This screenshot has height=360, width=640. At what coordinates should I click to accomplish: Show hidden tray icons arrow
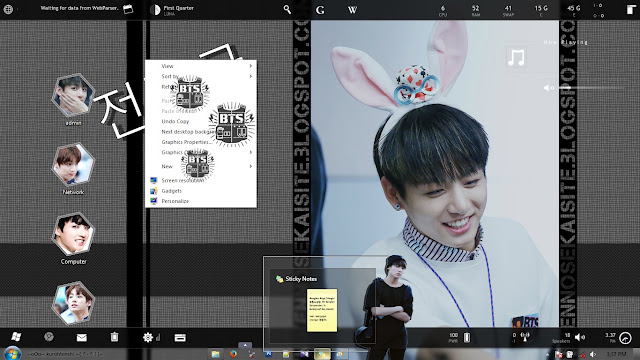[548, 354]
